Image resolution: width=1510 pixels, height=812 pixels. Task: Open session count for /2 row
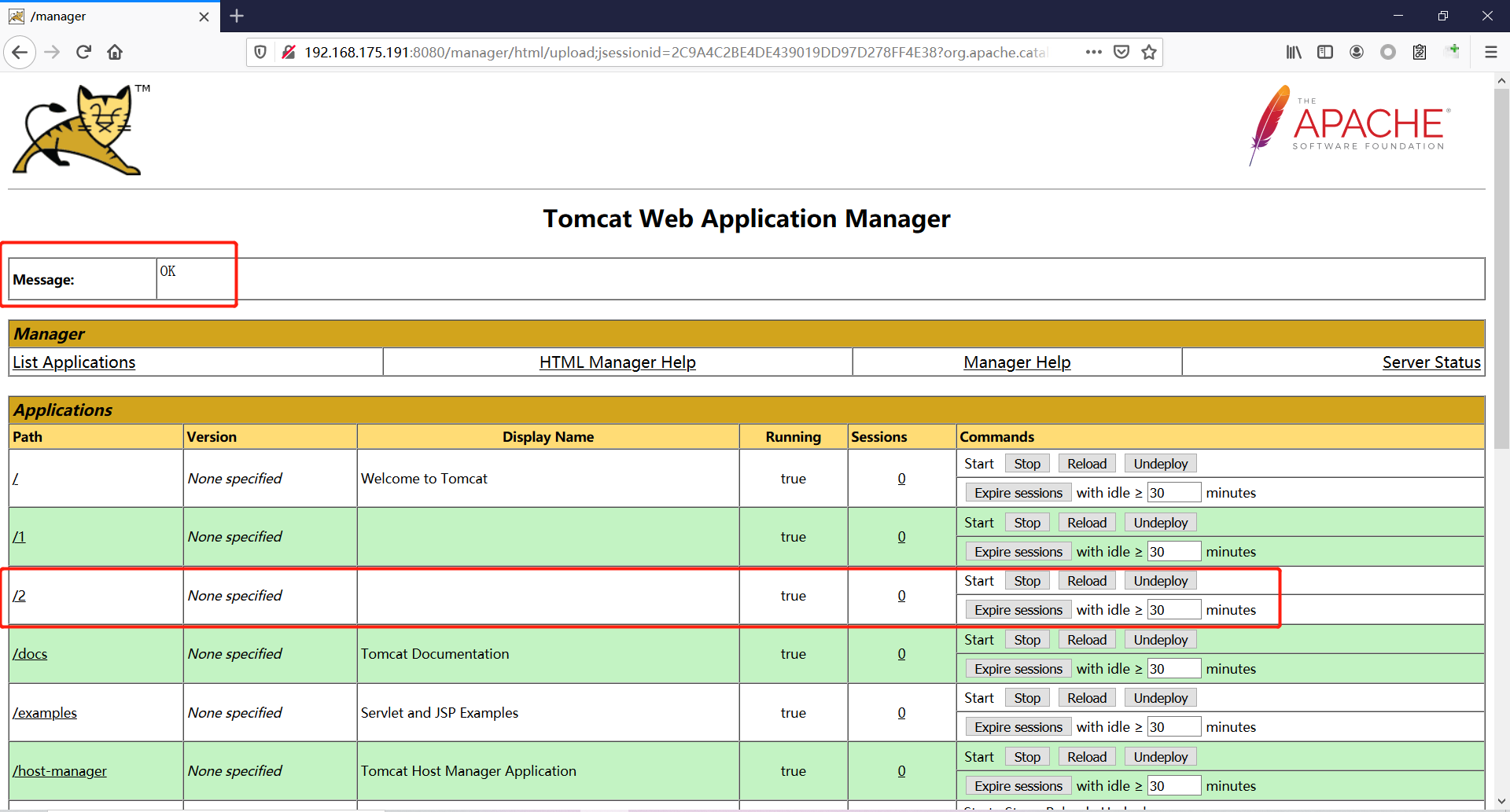click(x=901, y=596)
